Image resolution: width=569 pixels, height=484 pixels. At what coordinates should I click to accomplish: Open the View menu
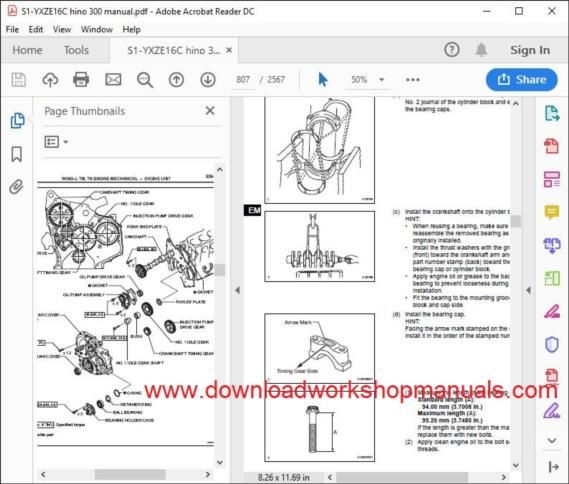[62, 29]
